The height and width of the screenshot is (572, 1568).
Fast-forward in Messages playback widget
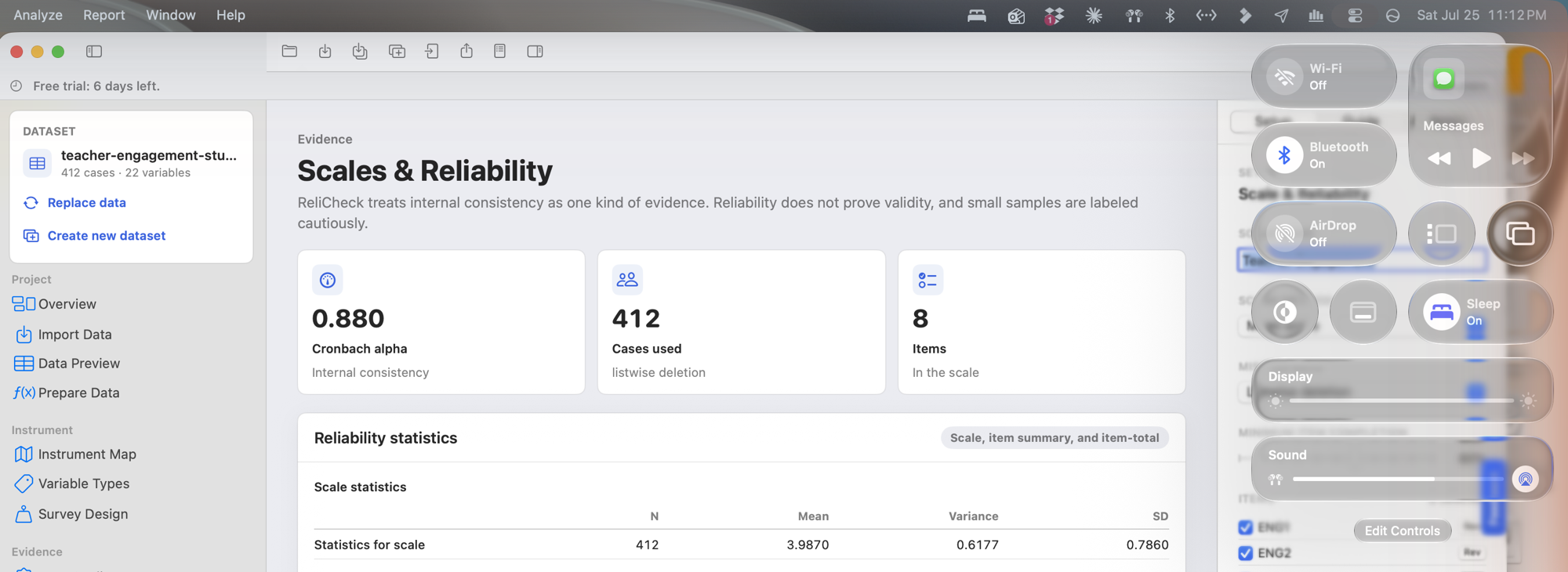point(1523,158)
